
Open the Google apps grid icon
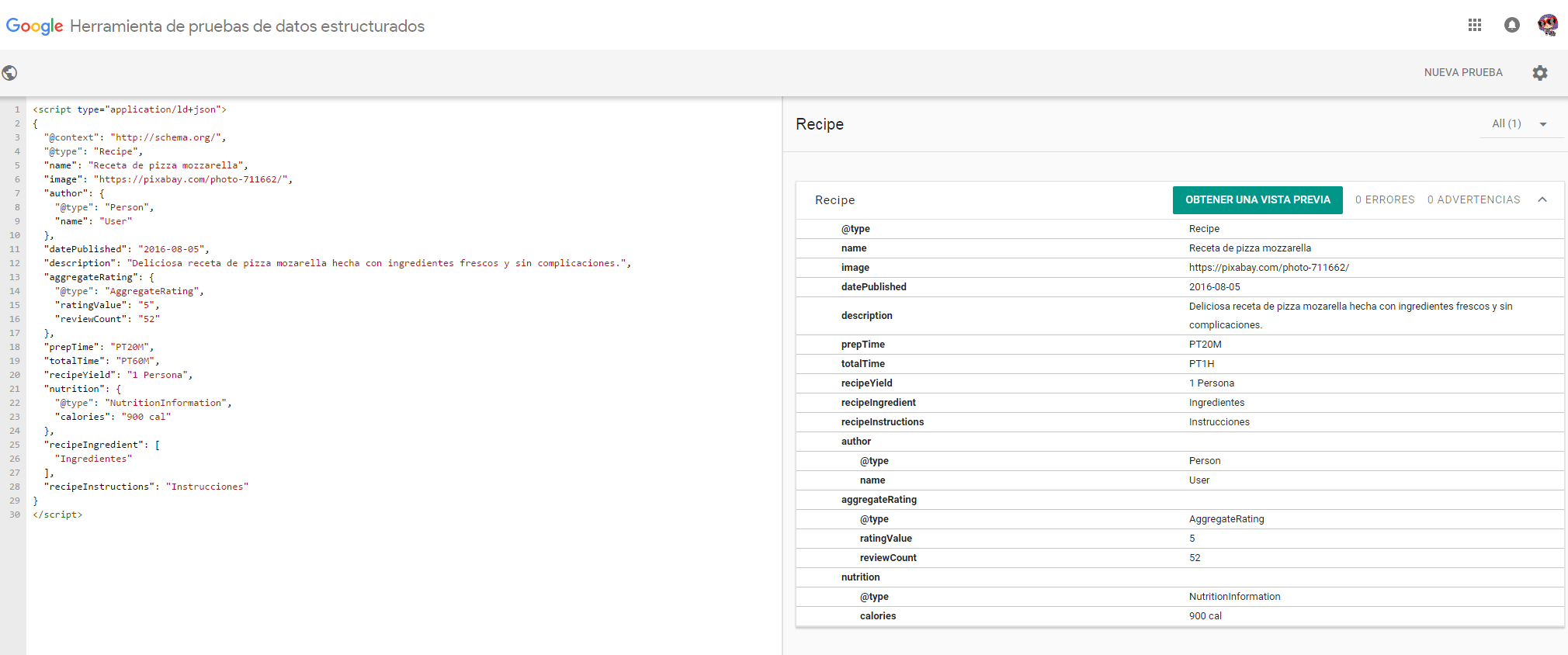point(1475,25)
